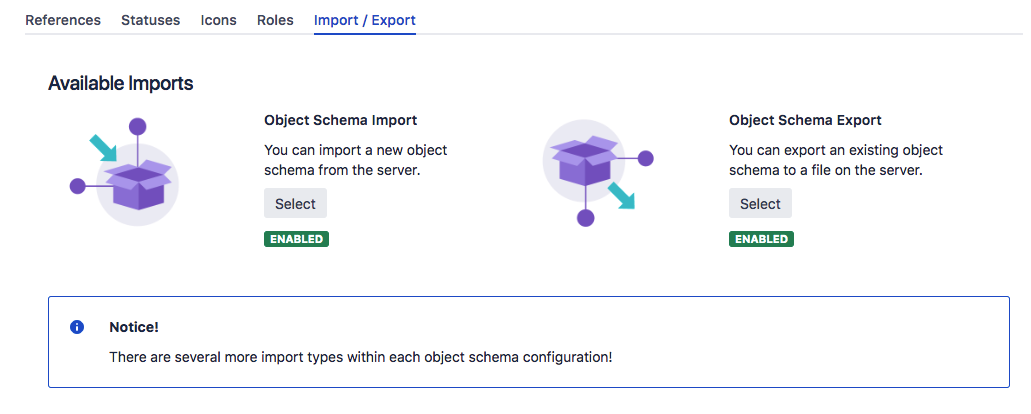This screenshot has height=414, width=1031.
Task: Click the ENABLED badge under Object Schema Export
Action: click(x=761, y=239)
